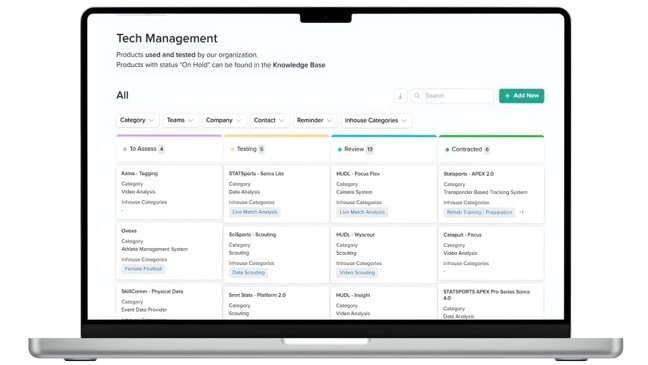
Task: Click the Testing count badge 5
Action: coord(262,149)
